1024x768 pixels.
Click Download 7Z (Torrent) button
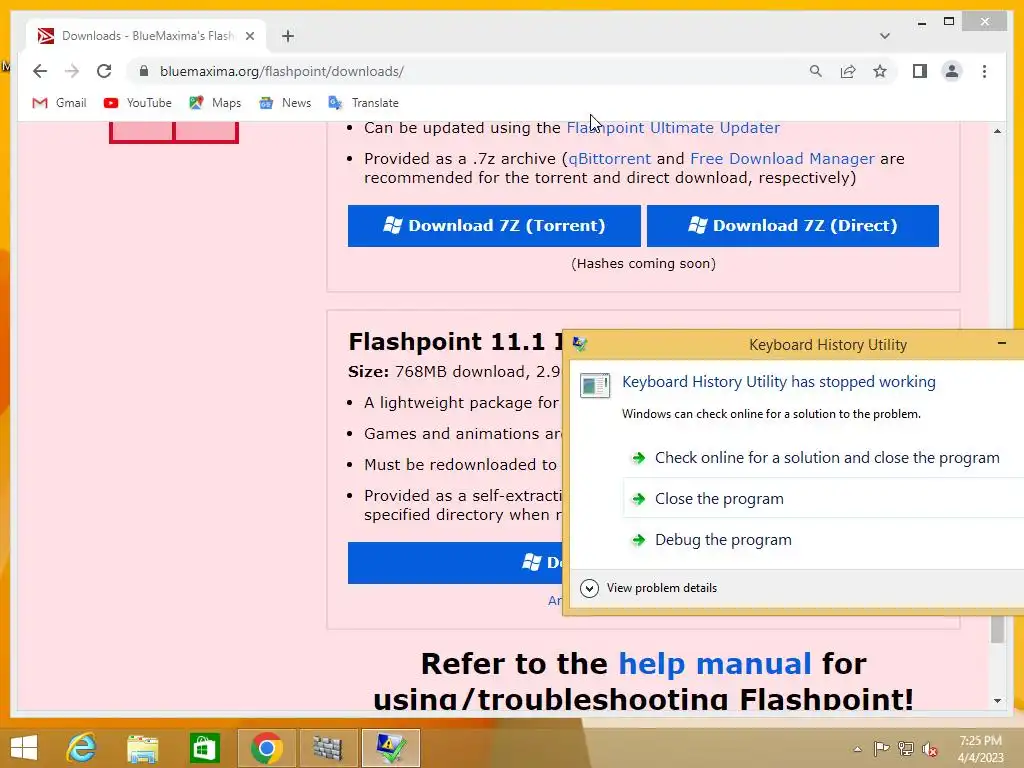click(x=494, y=226)
